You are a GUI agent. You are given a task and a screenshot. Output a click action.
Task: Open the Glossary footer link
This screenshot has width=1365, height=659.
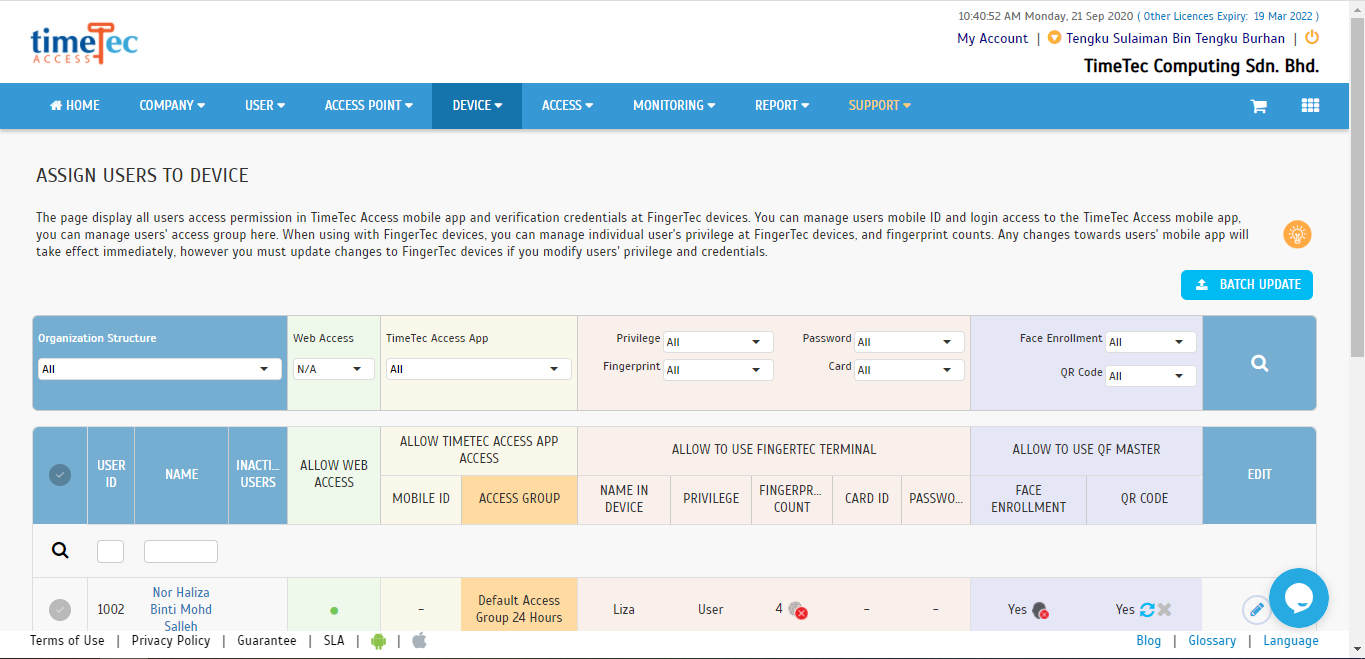1212,641
